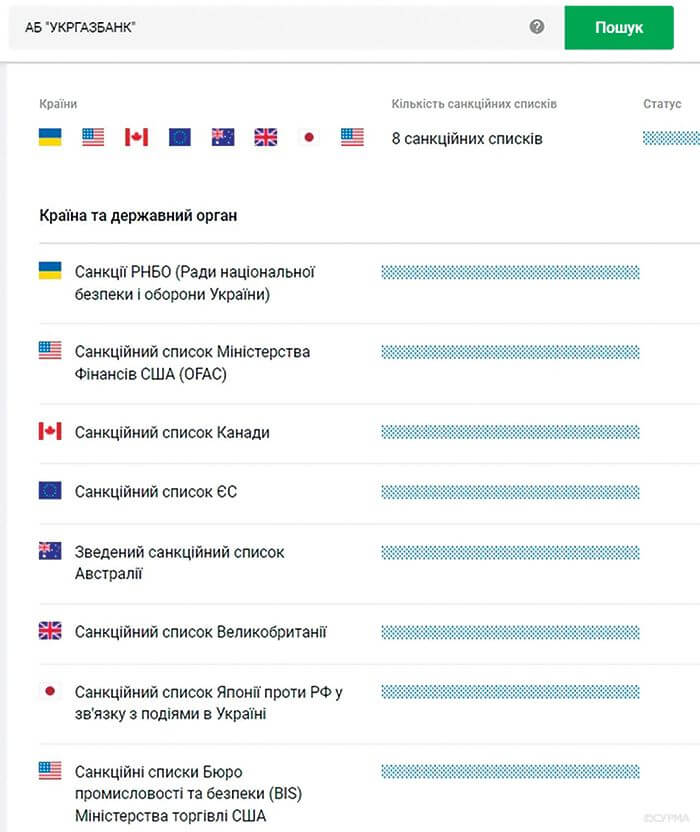Open Зведений санкційний список Австралії
The height and width of the screenshot is (832, 700).
click(x=180, y=563)
